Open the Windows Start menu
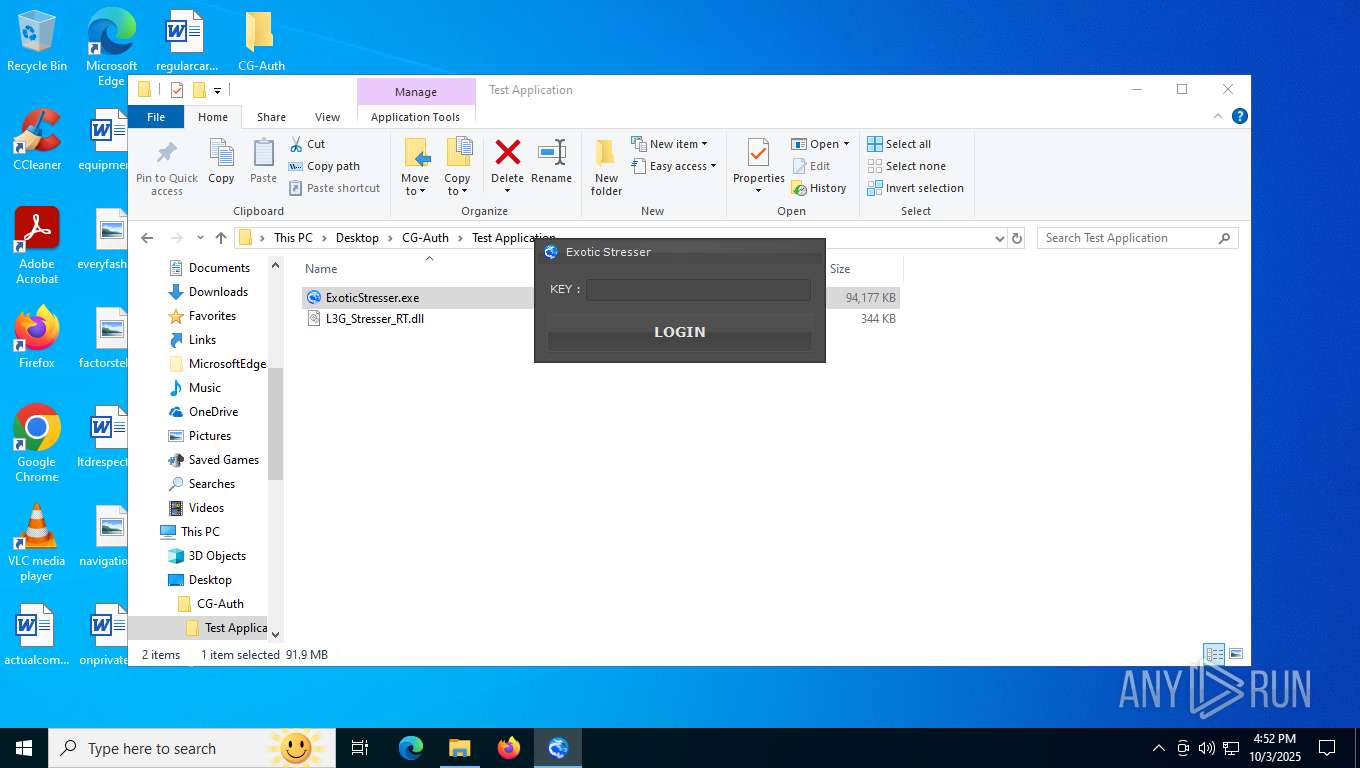 click(24, 748)
